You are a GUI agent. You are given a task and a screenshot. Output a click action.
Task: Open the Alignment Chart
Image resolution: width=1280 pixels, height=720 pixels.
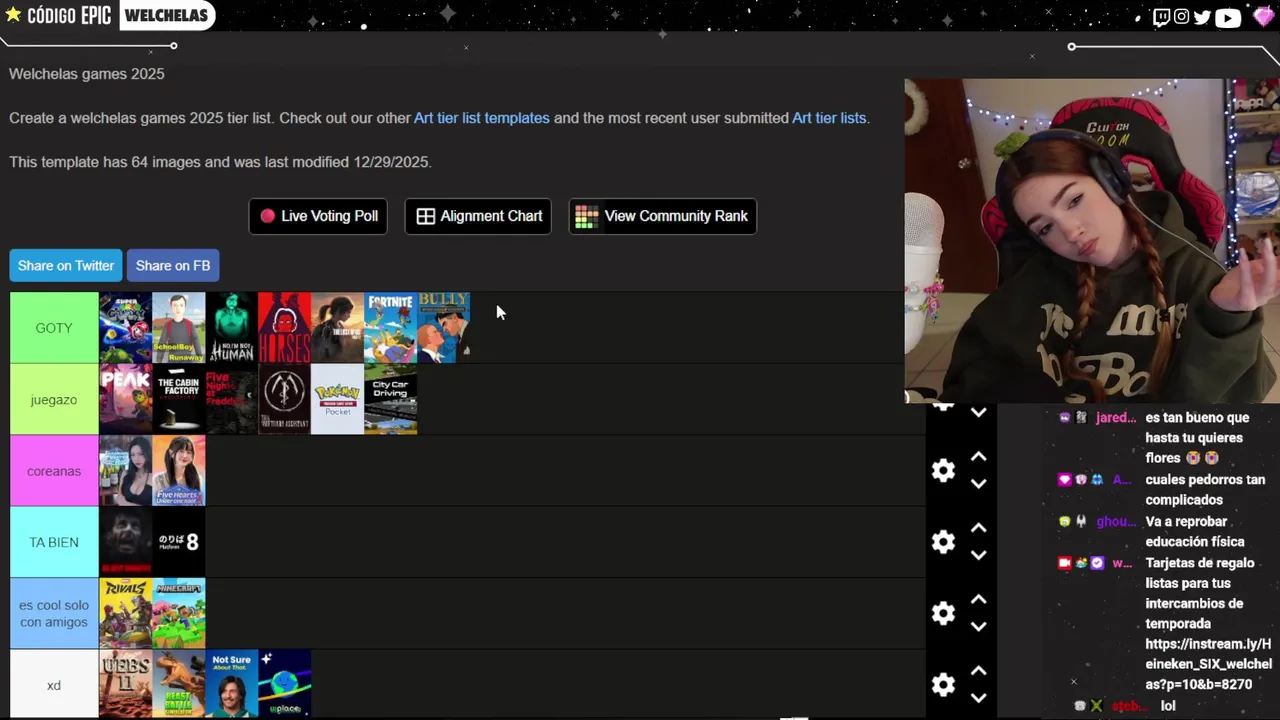(478, 216)
